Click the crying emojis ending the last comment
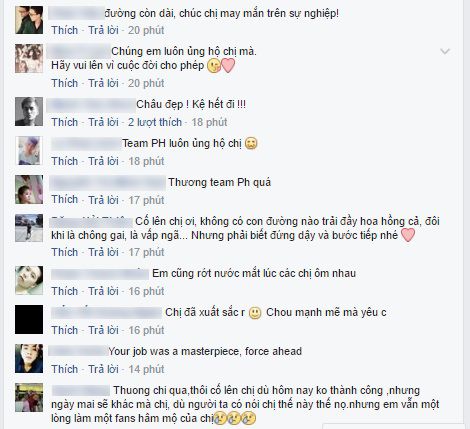 235,418
